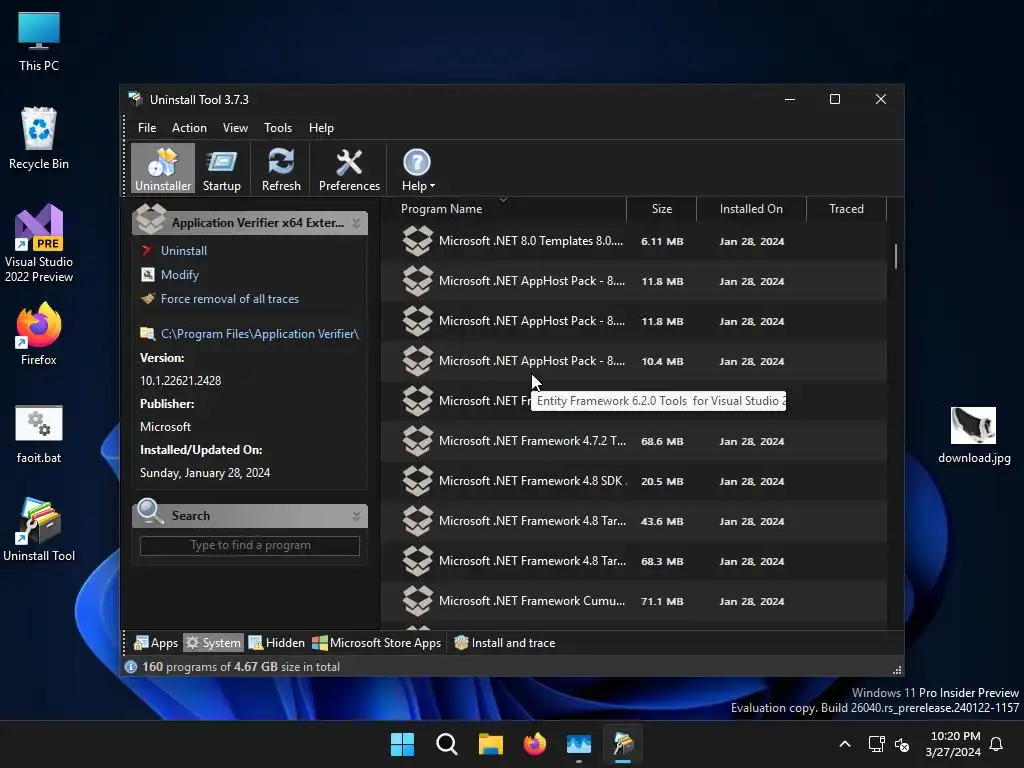Open the notification bell
1024x768 pixels.
[x=997, y=744]
